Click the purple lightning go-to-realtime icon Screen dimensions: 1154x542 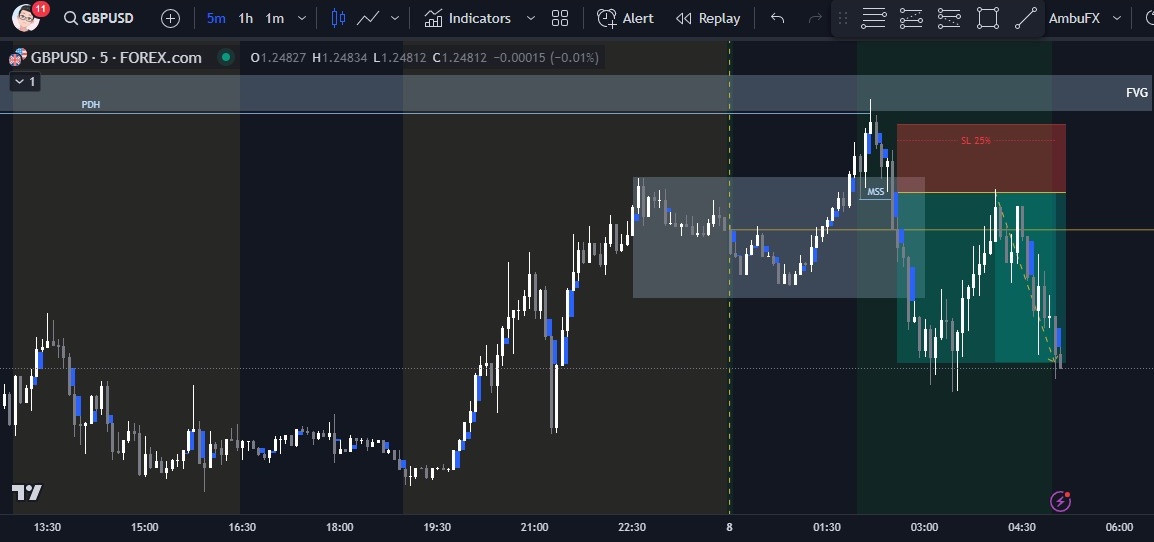click(x=1060, y=501)
